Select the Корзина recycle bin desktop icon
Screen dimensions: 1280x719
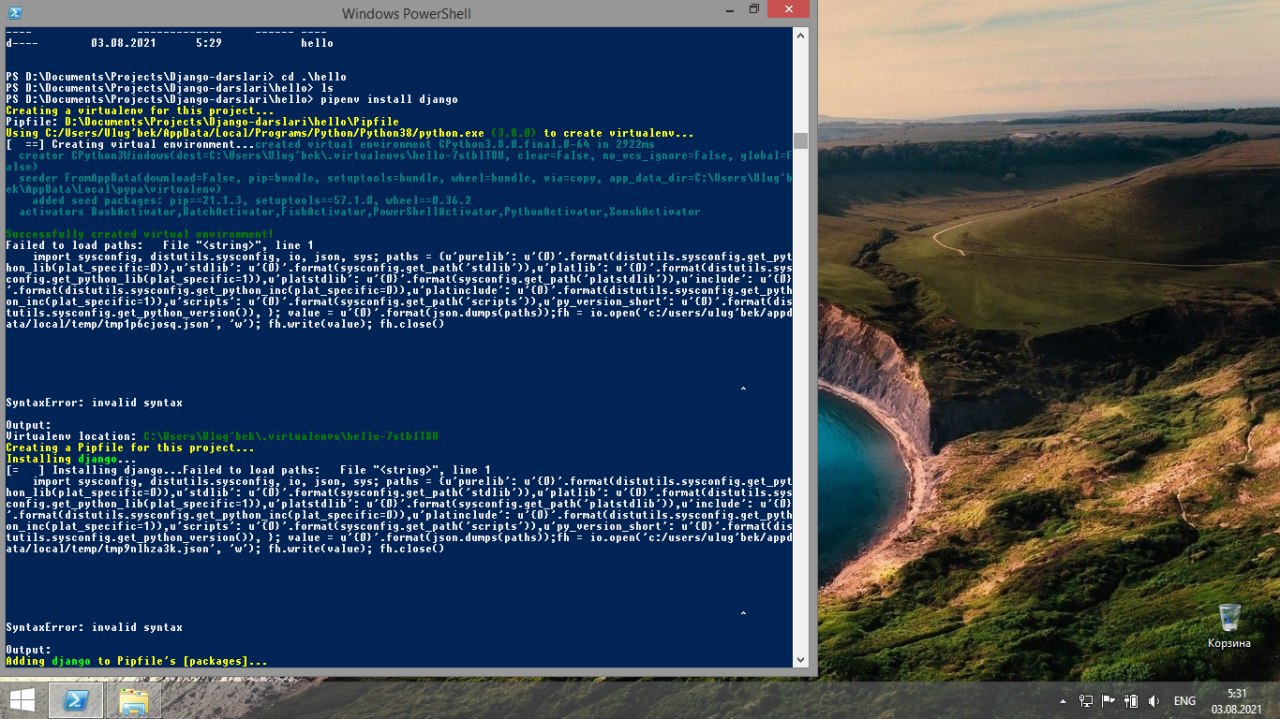pyautogui.click(x=1229, y=626)
